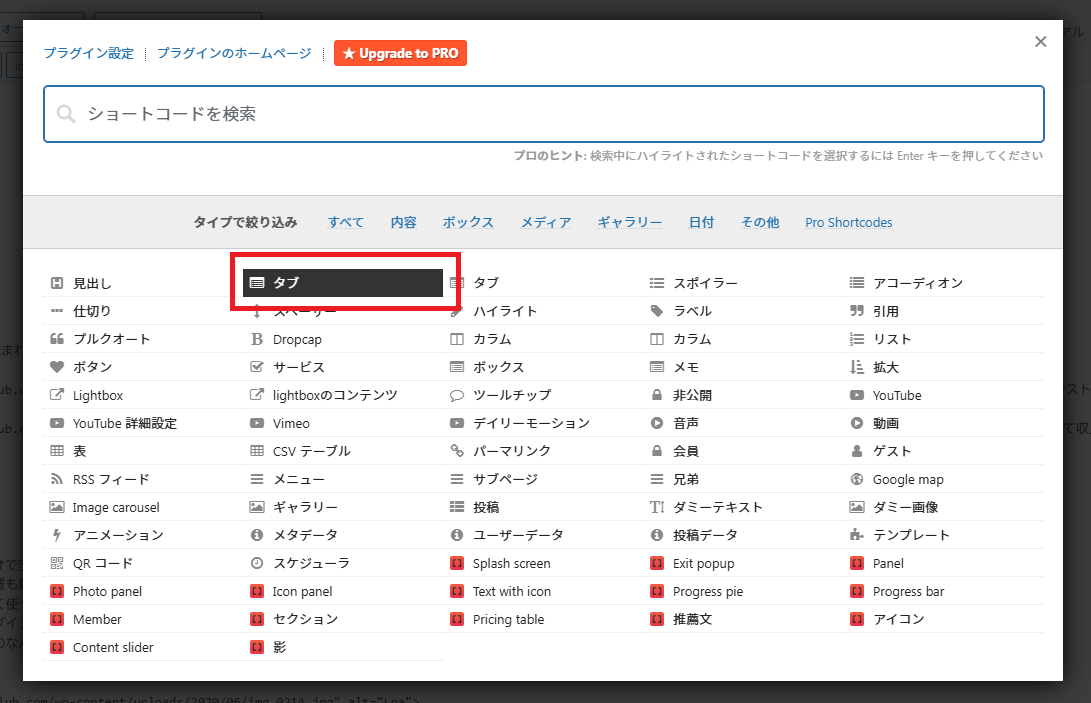This screenshot has width=1091, height=703.
Task: Choose the アコーディオン shortcode
Action: click(x=943, y=283)
